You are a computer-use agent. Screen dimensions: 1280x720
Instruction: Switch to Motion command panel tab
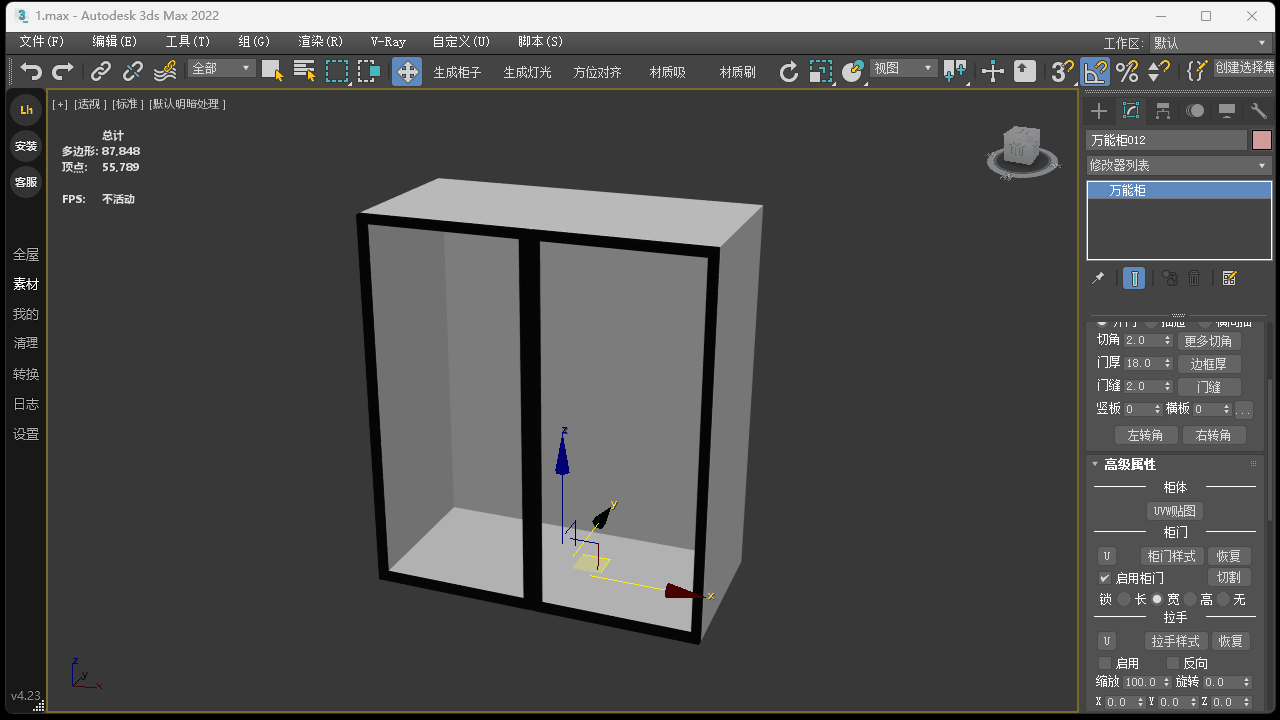[x=1195, y=111]
